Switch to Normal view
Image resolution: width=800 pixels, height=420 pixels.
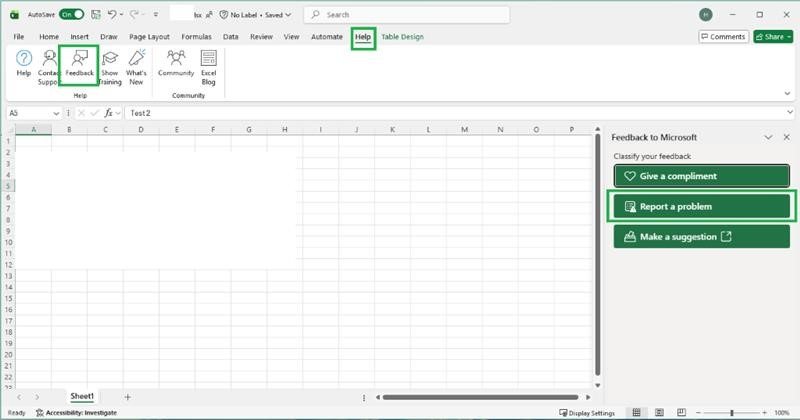(636, 412)
